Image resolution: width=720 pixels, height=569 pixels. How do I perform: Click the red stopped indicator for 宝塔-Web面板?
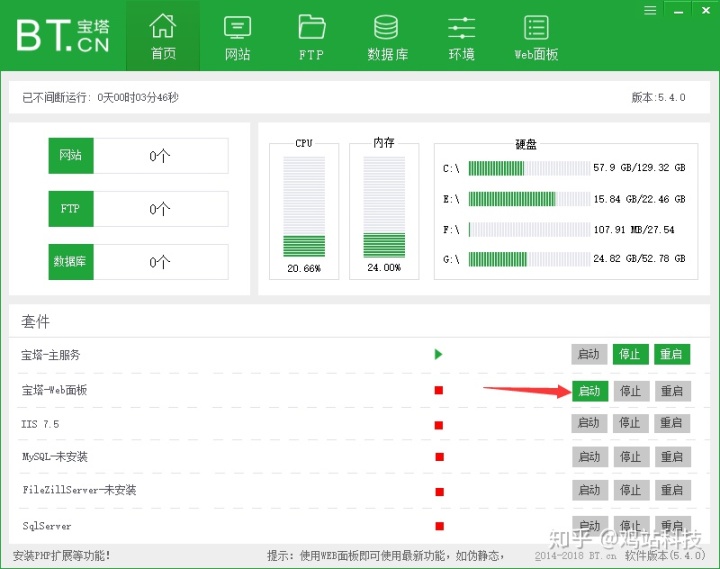[439, 390]
